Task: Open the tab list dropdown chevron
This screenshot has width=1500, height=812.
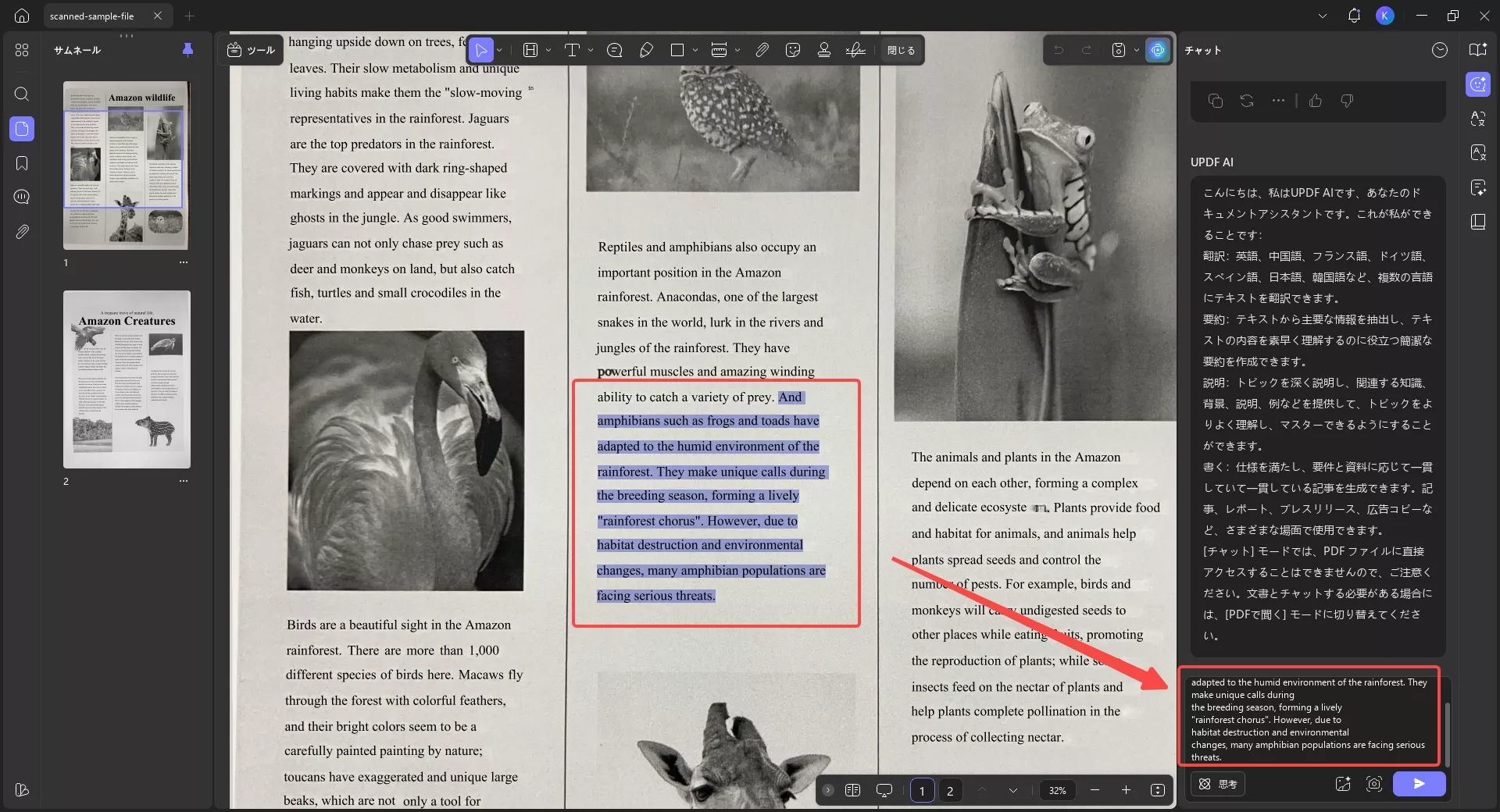Action: click(x=1322, y=16)
